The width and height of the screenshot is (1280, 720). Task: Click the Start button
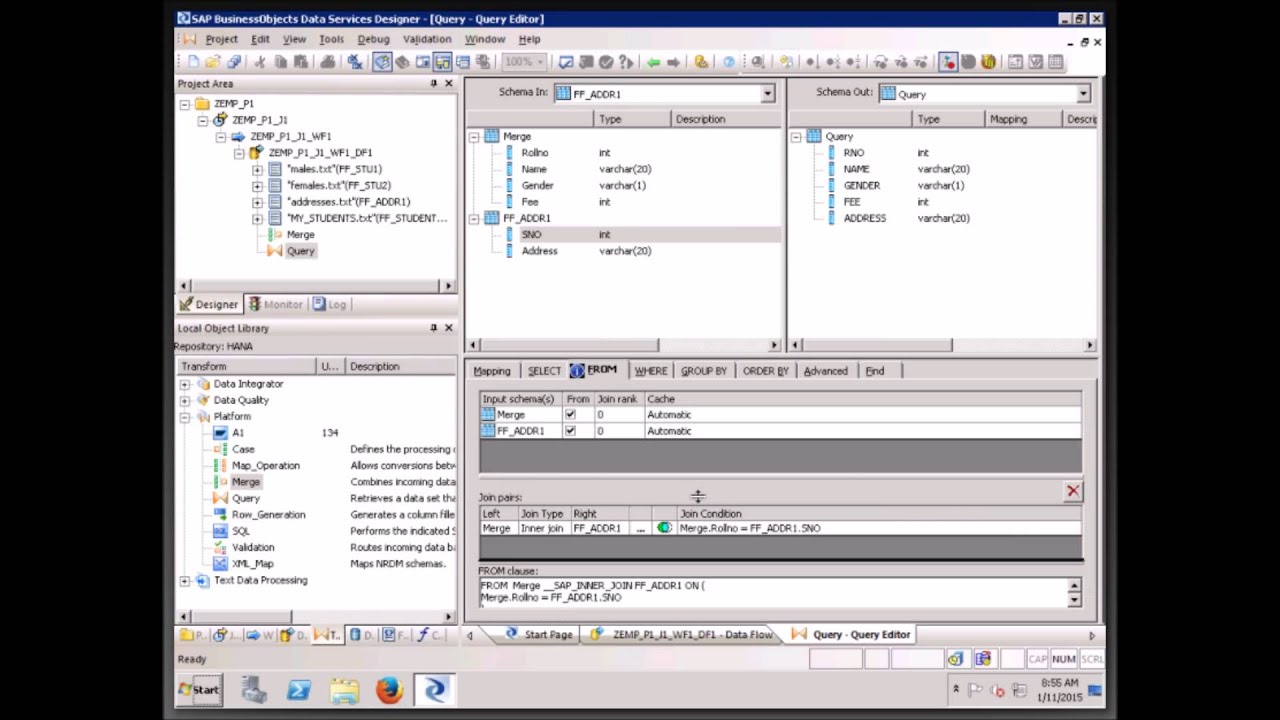199,690
